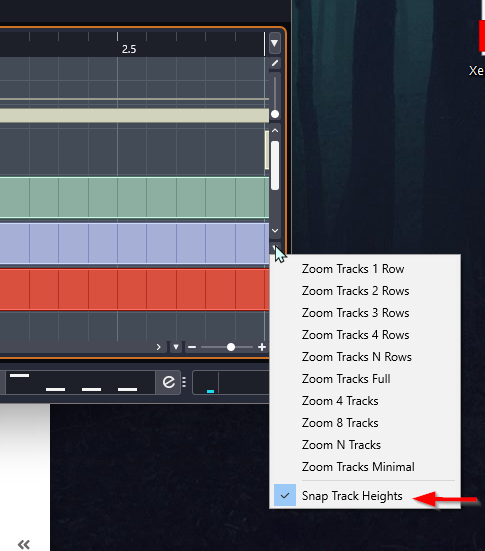Click the up chevron above the vertical scrollbar

275,130
